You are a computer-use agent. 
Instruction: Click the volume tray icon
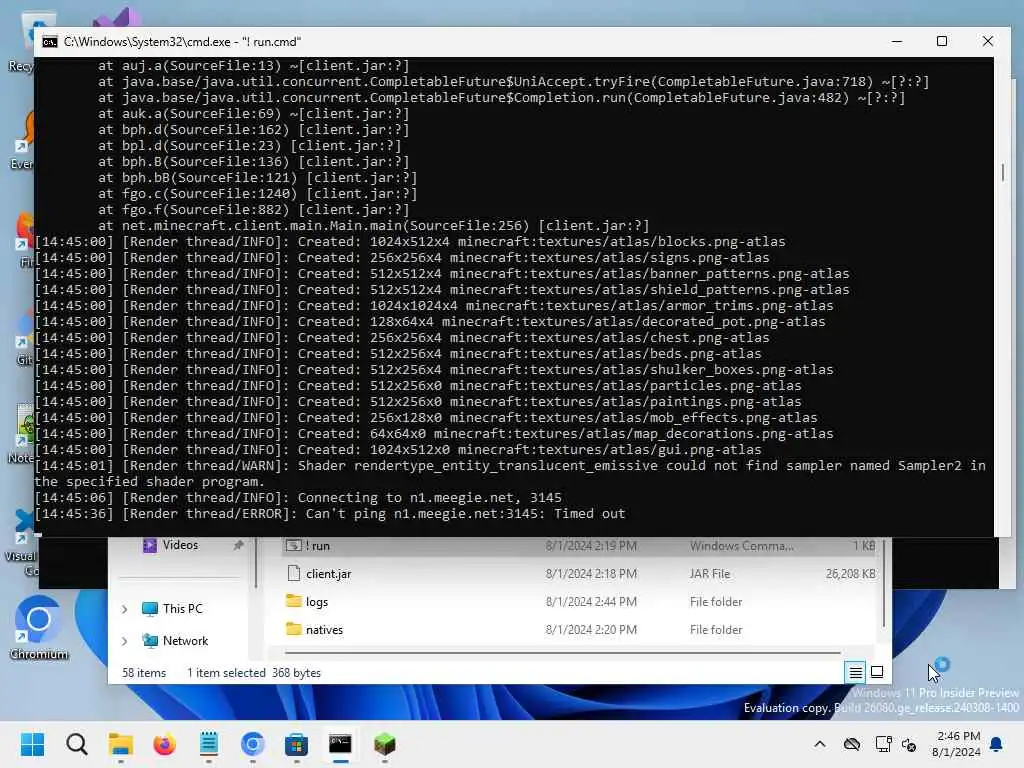click(909, 744)
